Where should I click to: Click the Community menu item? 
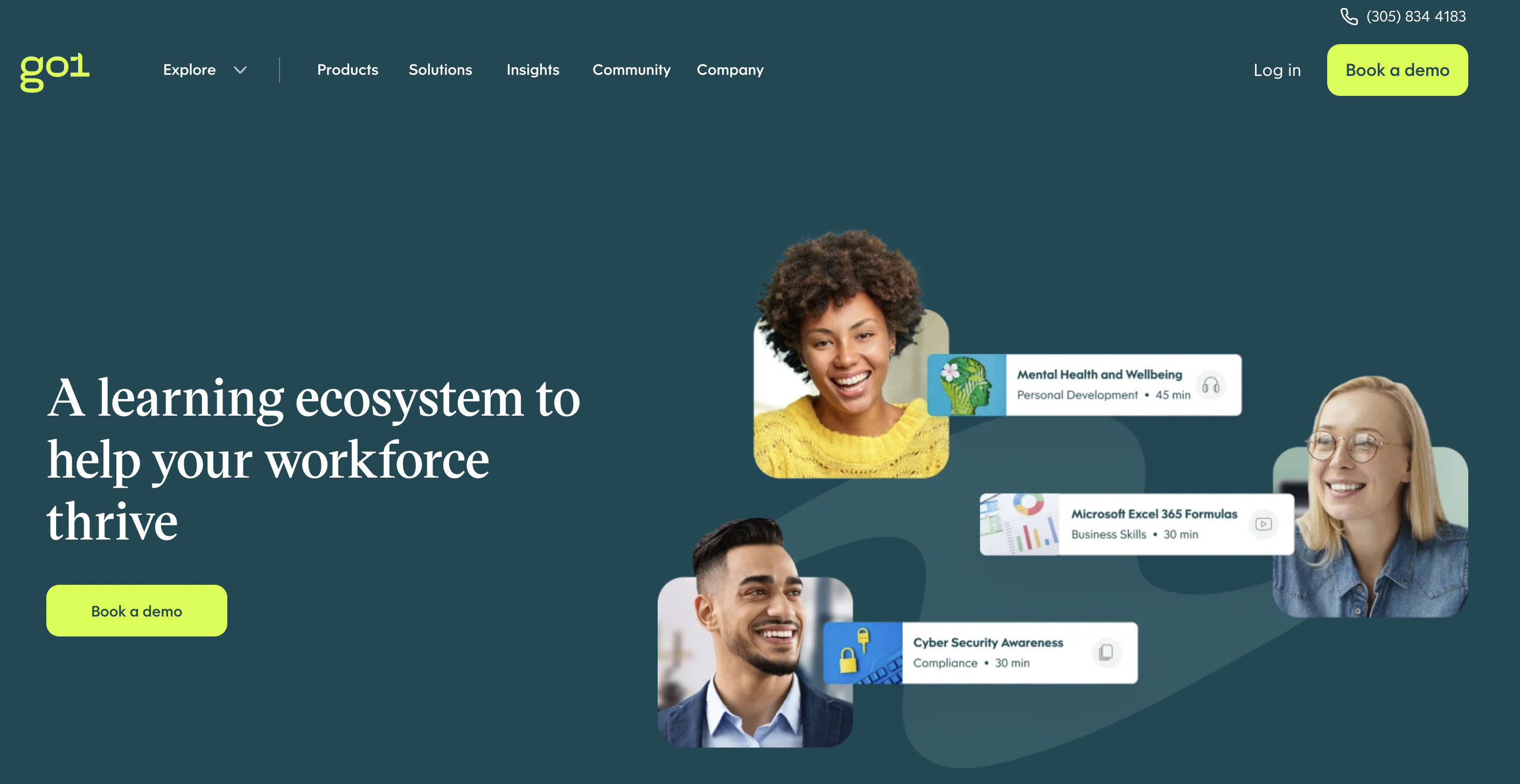pos(631,69)
